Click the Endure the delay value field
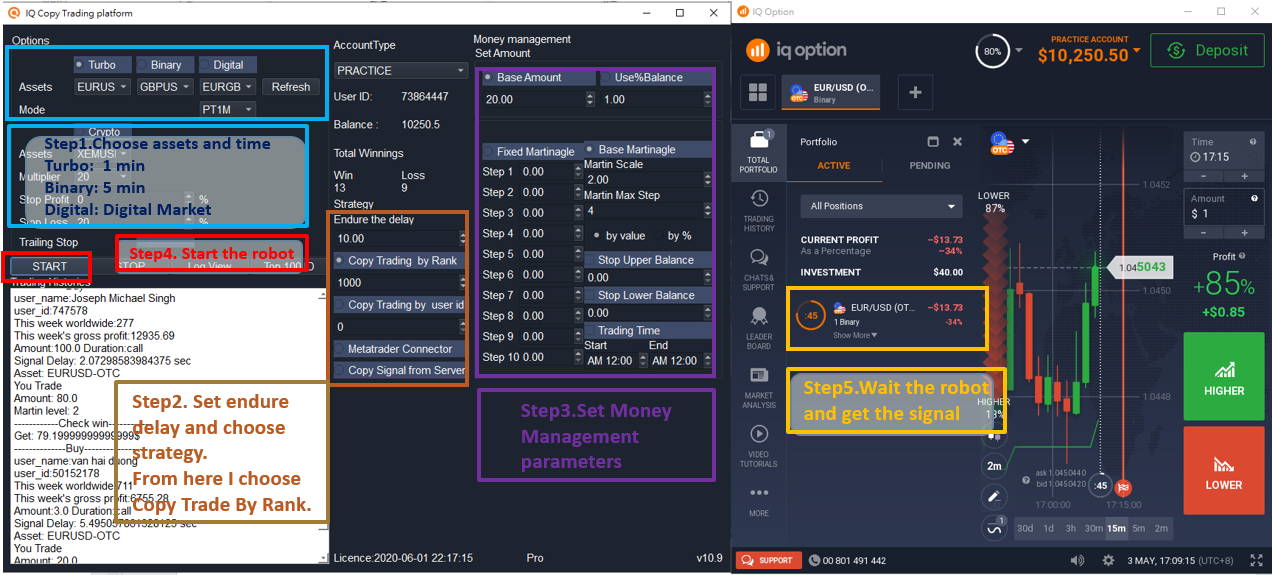The width and height of the screenshot is (1272, 575). point(400,239)
